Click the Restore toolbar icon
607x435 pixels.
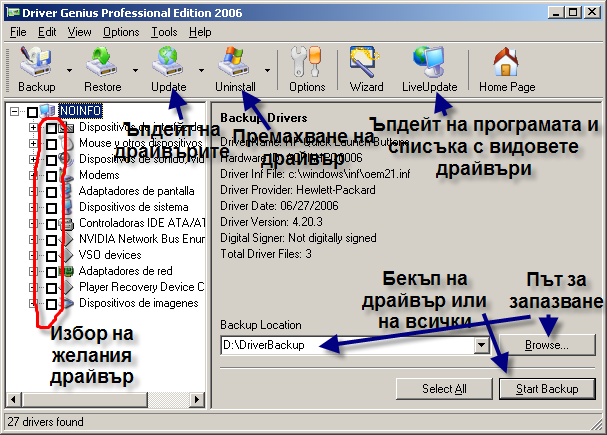pos(102,61)
